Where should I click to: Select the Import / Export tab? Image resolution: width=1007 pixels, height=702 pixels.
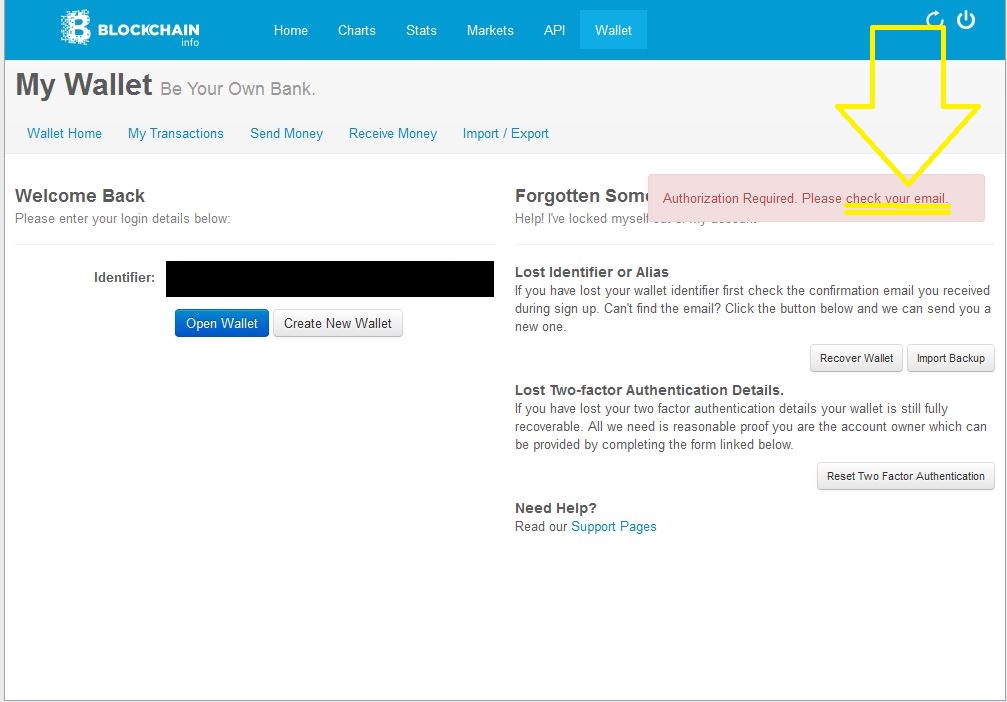[x=506, y=133]
